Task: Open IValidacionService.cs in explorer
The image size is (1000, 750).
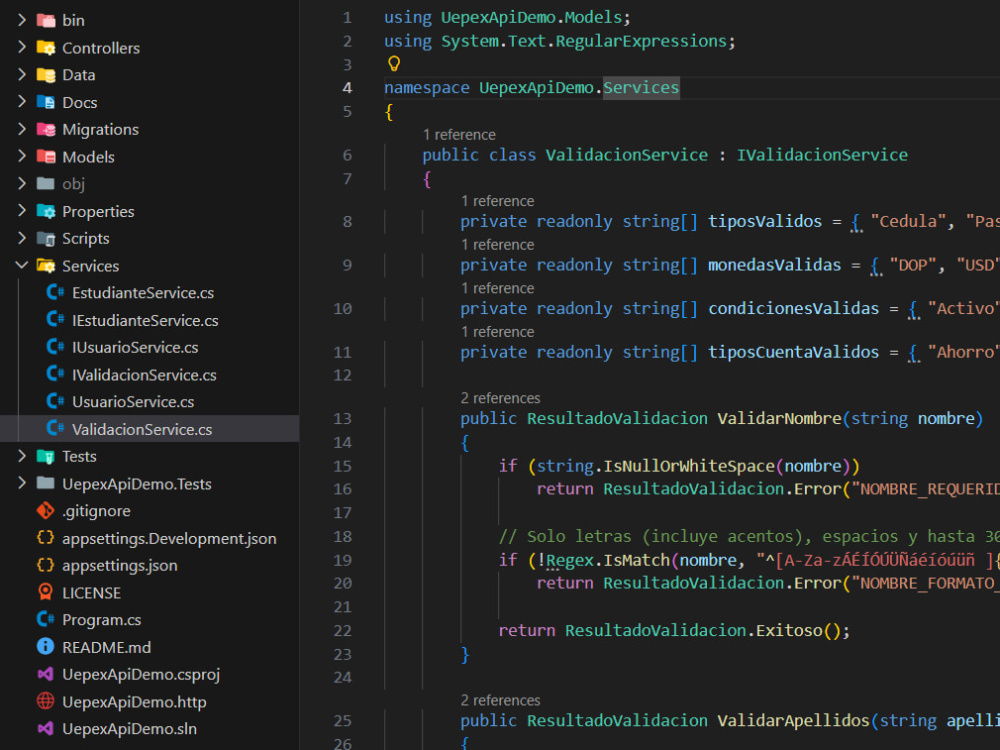Action: click(x=144, y=375)
